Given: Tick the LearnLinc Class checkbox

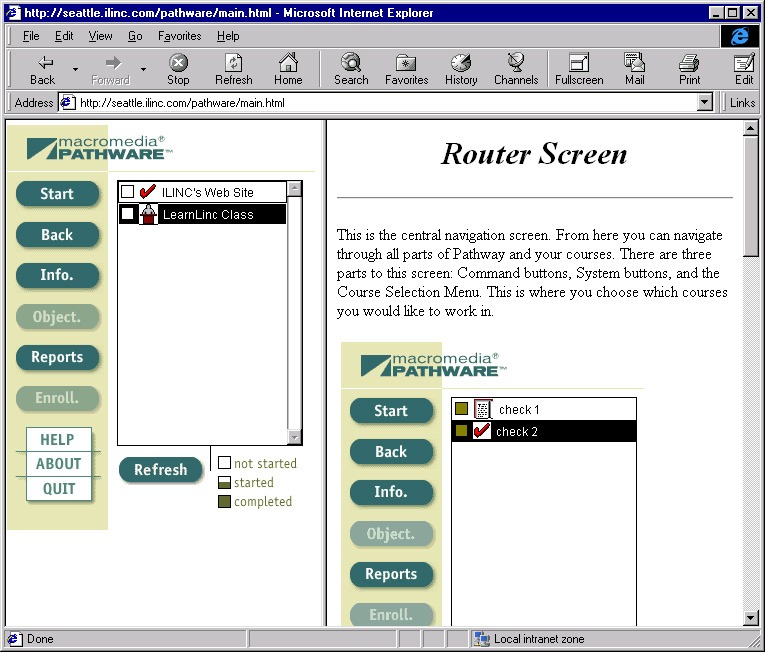Looking at the screenshot, I should (127, 214).
